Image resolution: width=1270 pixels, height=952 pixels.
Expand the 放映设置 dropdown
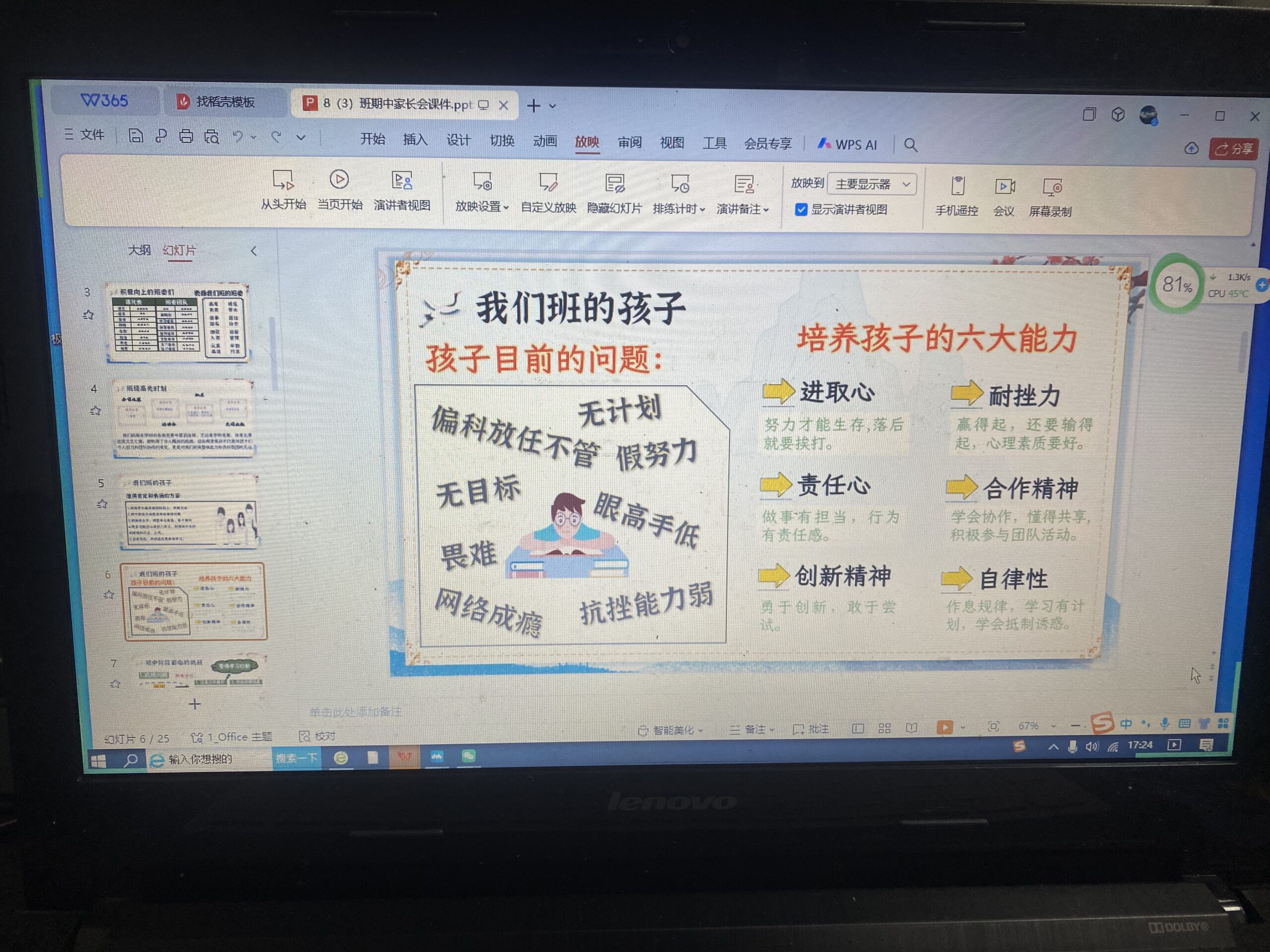pos(506,208)
